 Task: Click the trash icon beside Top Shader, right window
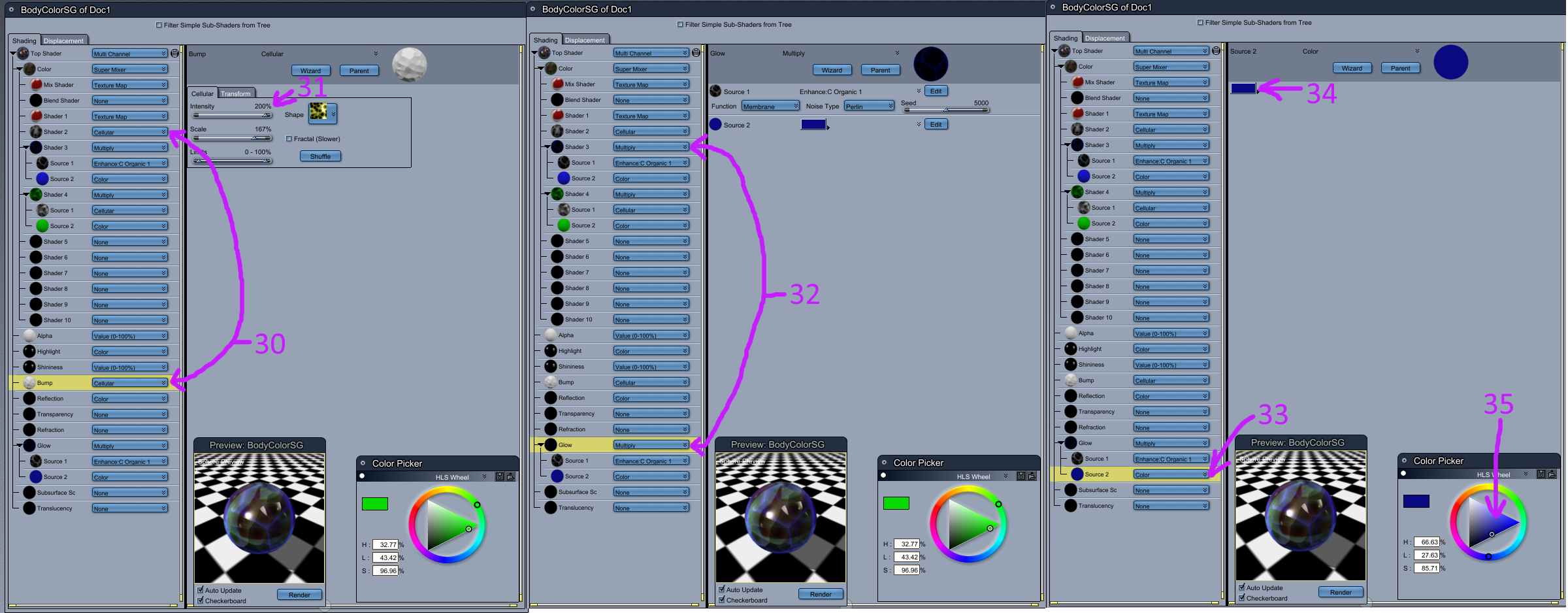1217,51
